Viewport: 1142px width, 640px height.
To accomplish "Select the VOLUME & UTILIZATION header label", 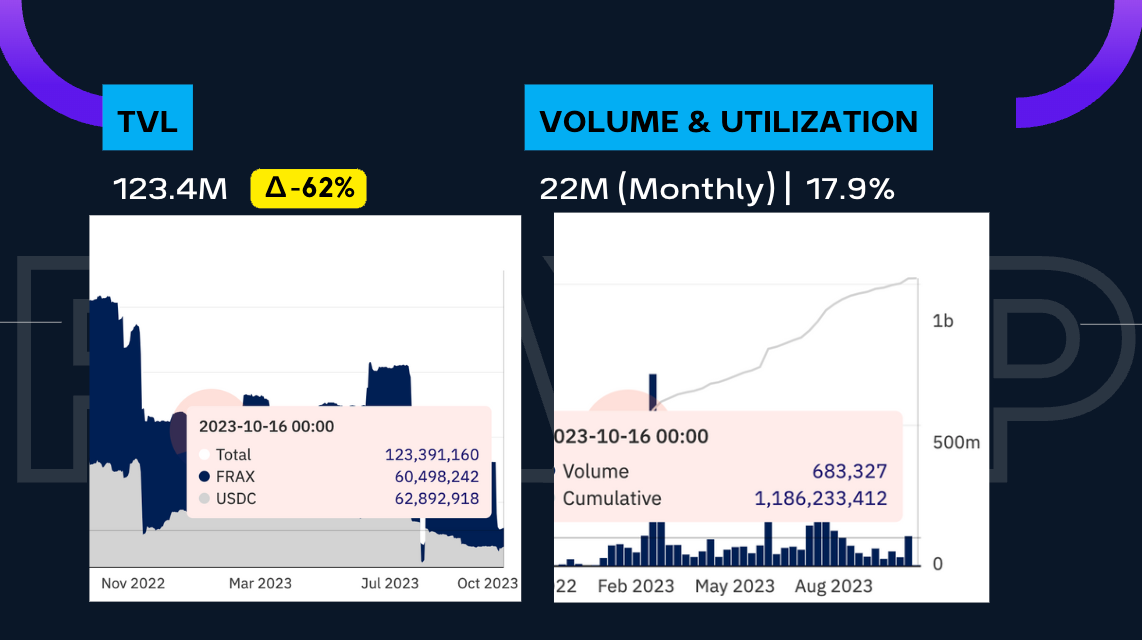I will (x=728, y=122).
